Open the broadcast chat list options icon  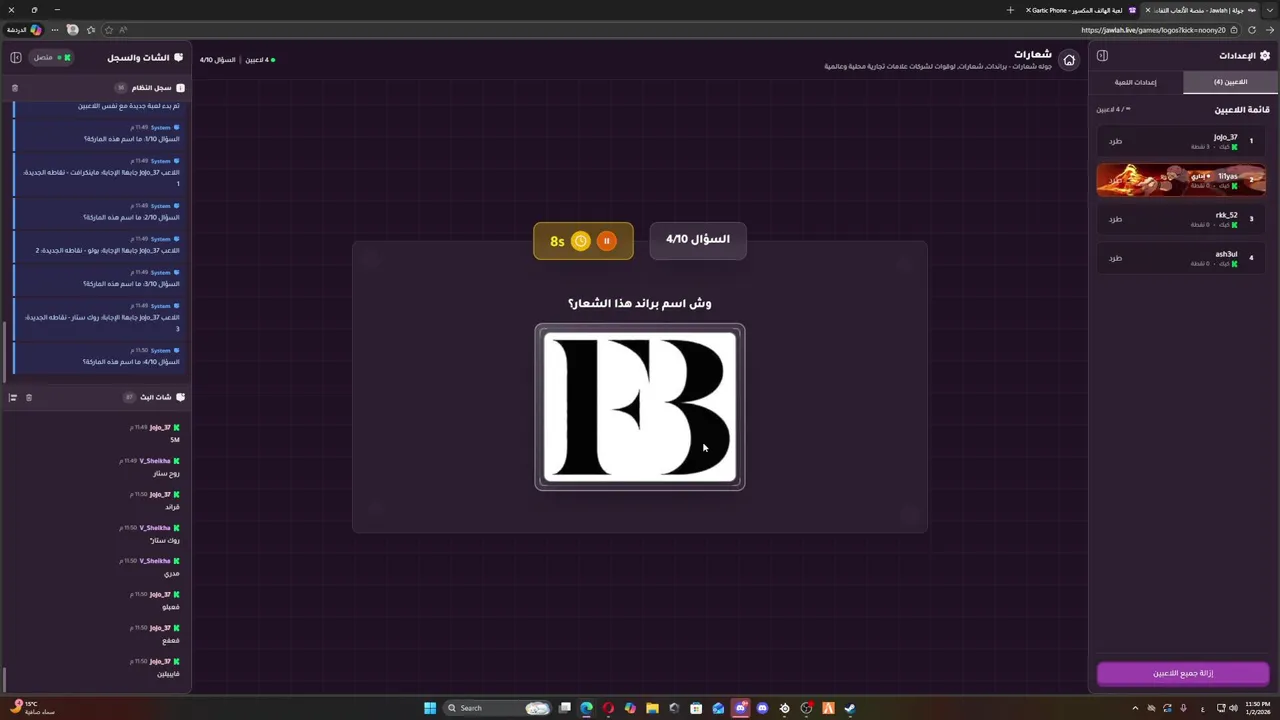(13, 397)
